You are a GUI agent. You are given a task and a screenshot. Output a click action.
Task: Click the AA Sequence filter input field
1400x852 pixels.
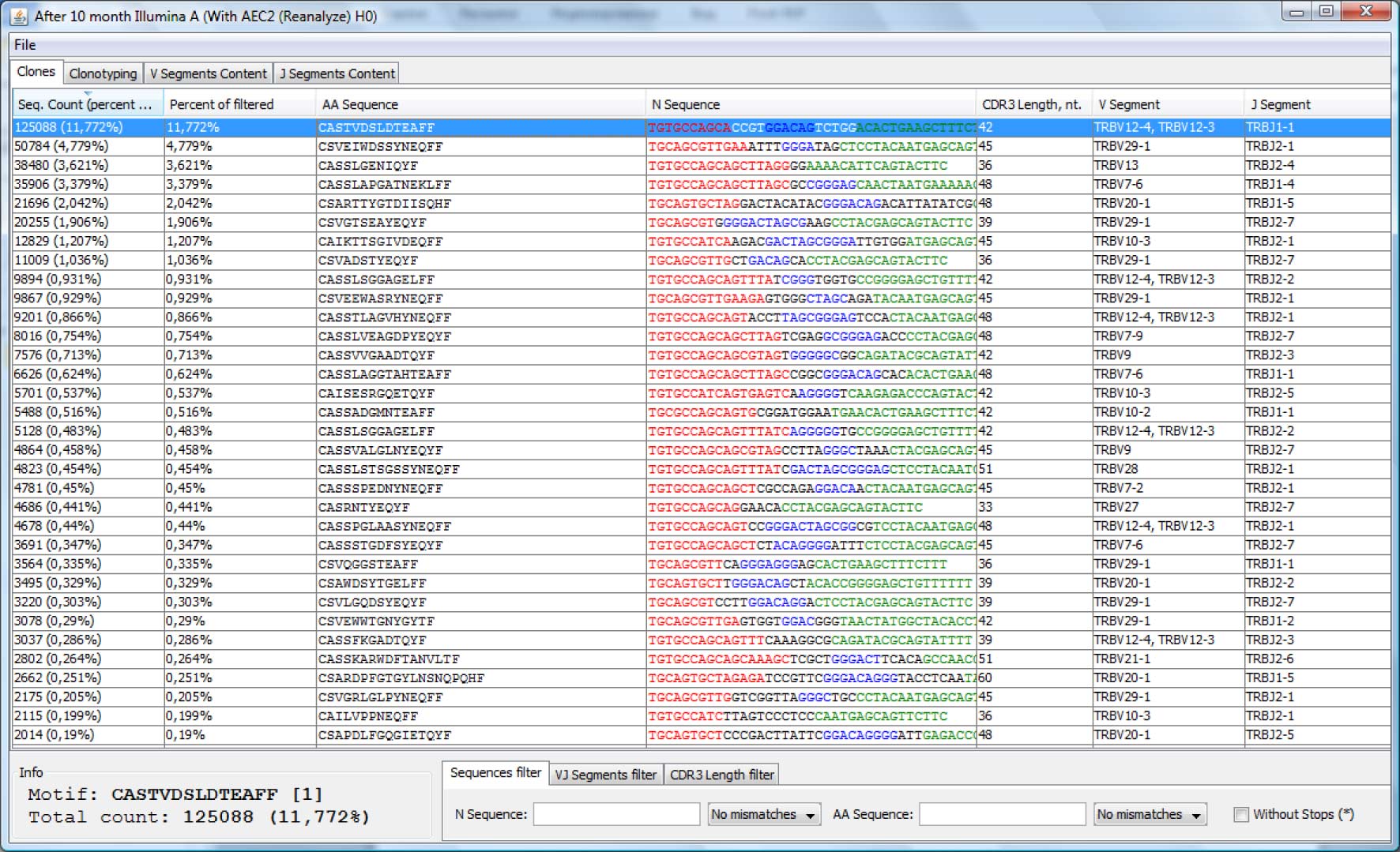[x=1002, y=814]
